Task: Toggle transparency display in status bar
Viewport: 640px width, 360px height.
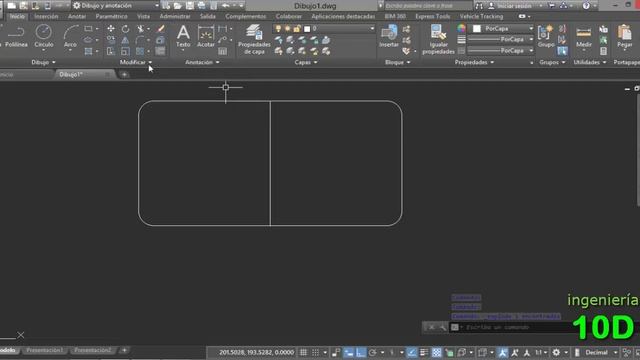Action: click(436, 352)
